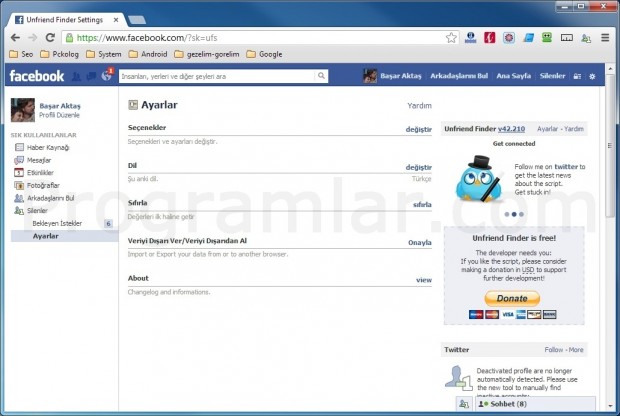620x416 pixels.
Task: Open a new browser tab
Action: (x=137, y=20)
